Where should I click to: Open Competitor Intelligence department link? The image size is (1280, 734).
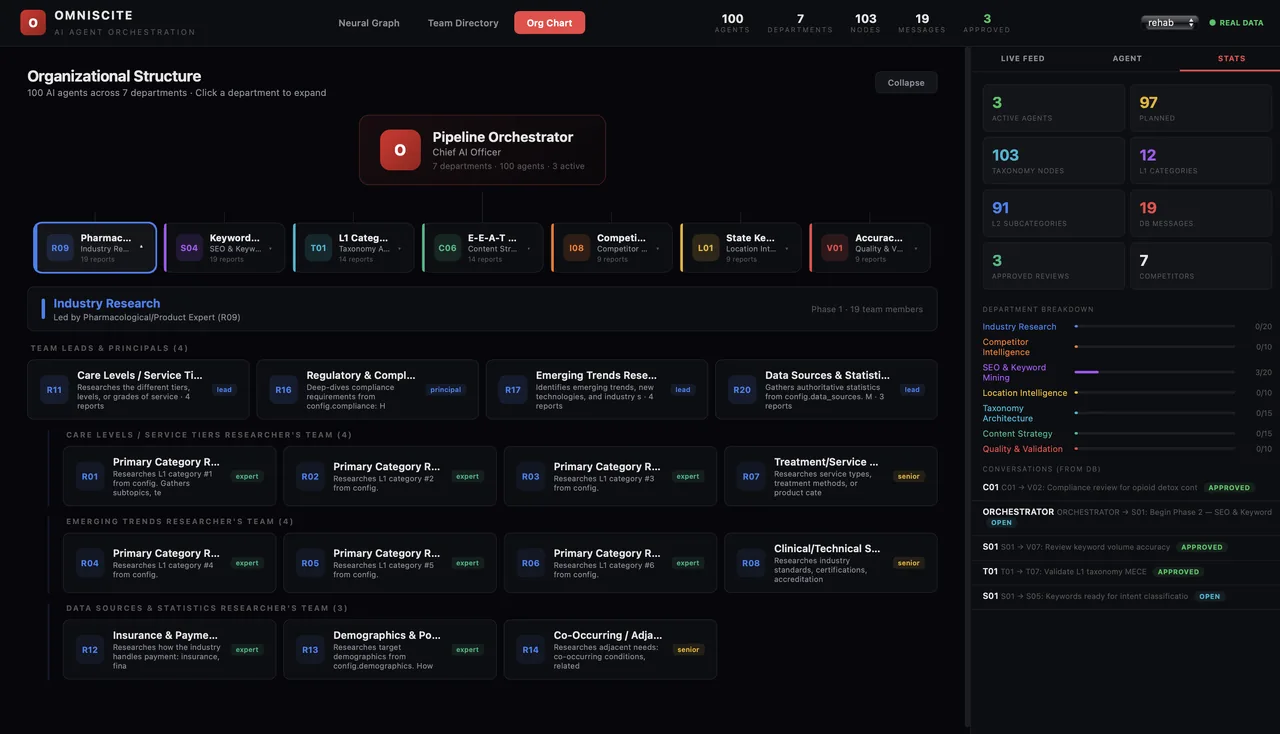tap(1006, 347)
